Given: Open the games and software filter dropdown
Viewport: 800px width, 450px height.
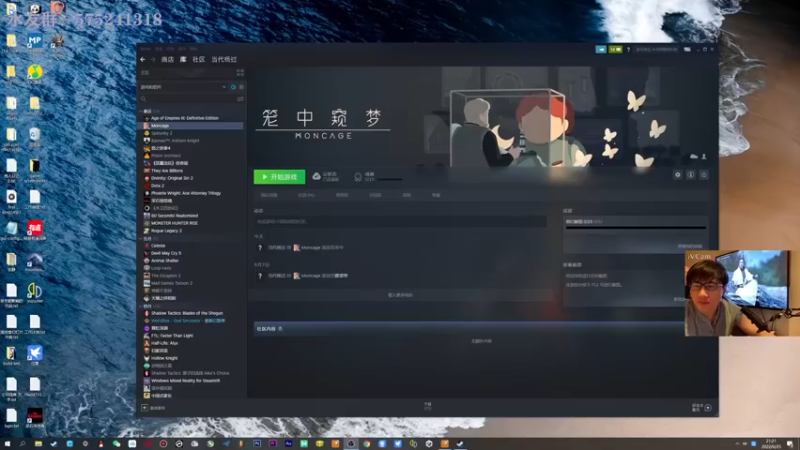Looking at the screenshot, I should coord(184,87).
